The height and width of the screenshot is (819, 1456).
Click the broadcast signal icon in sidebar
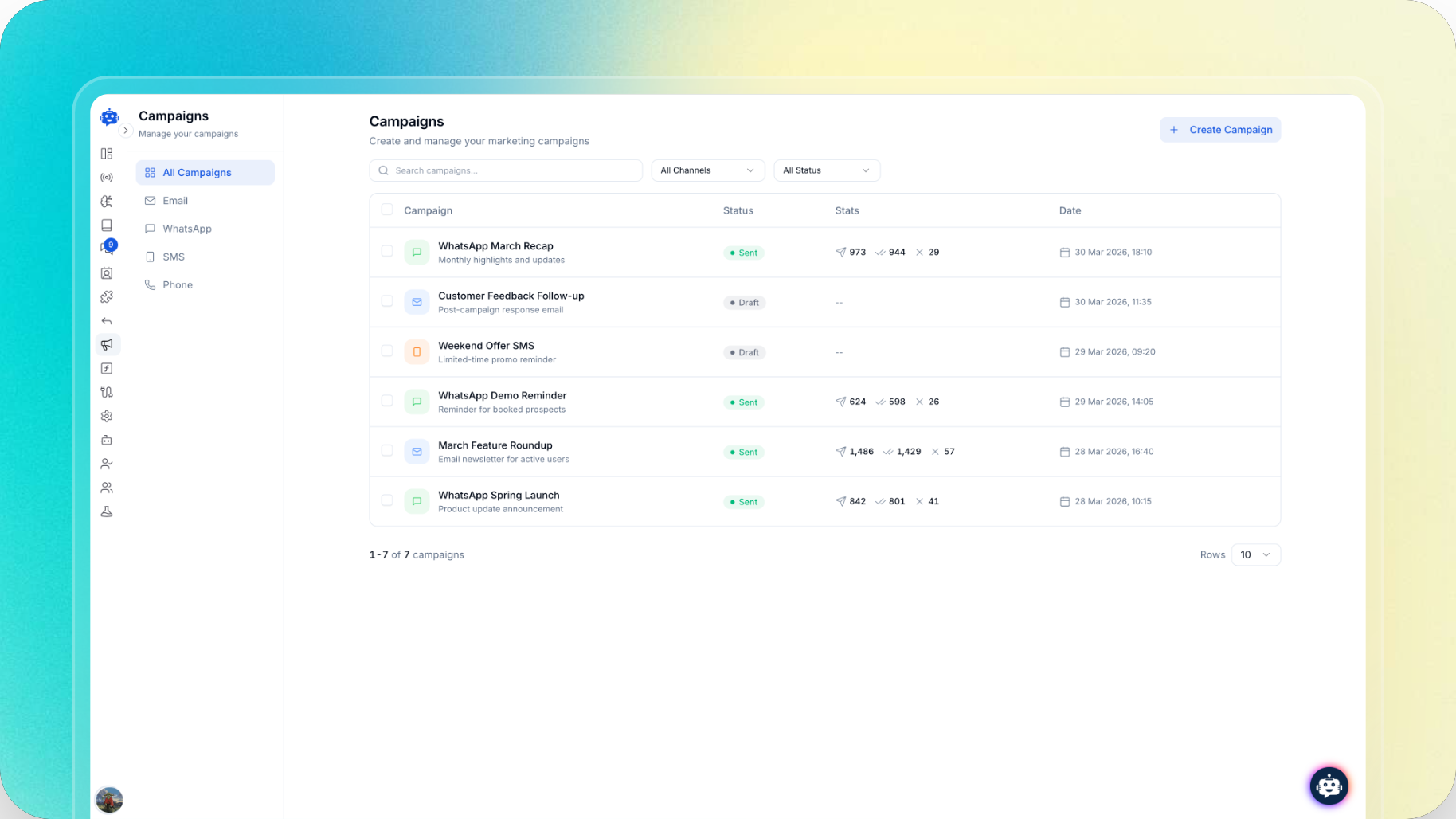(107, 178)
